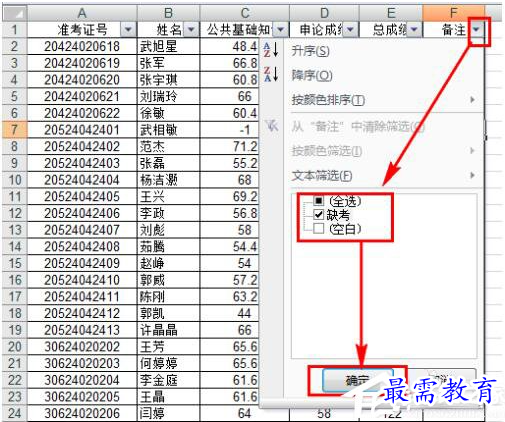
Task: Click the name cell 武旭星
Action: coord(168,46)
